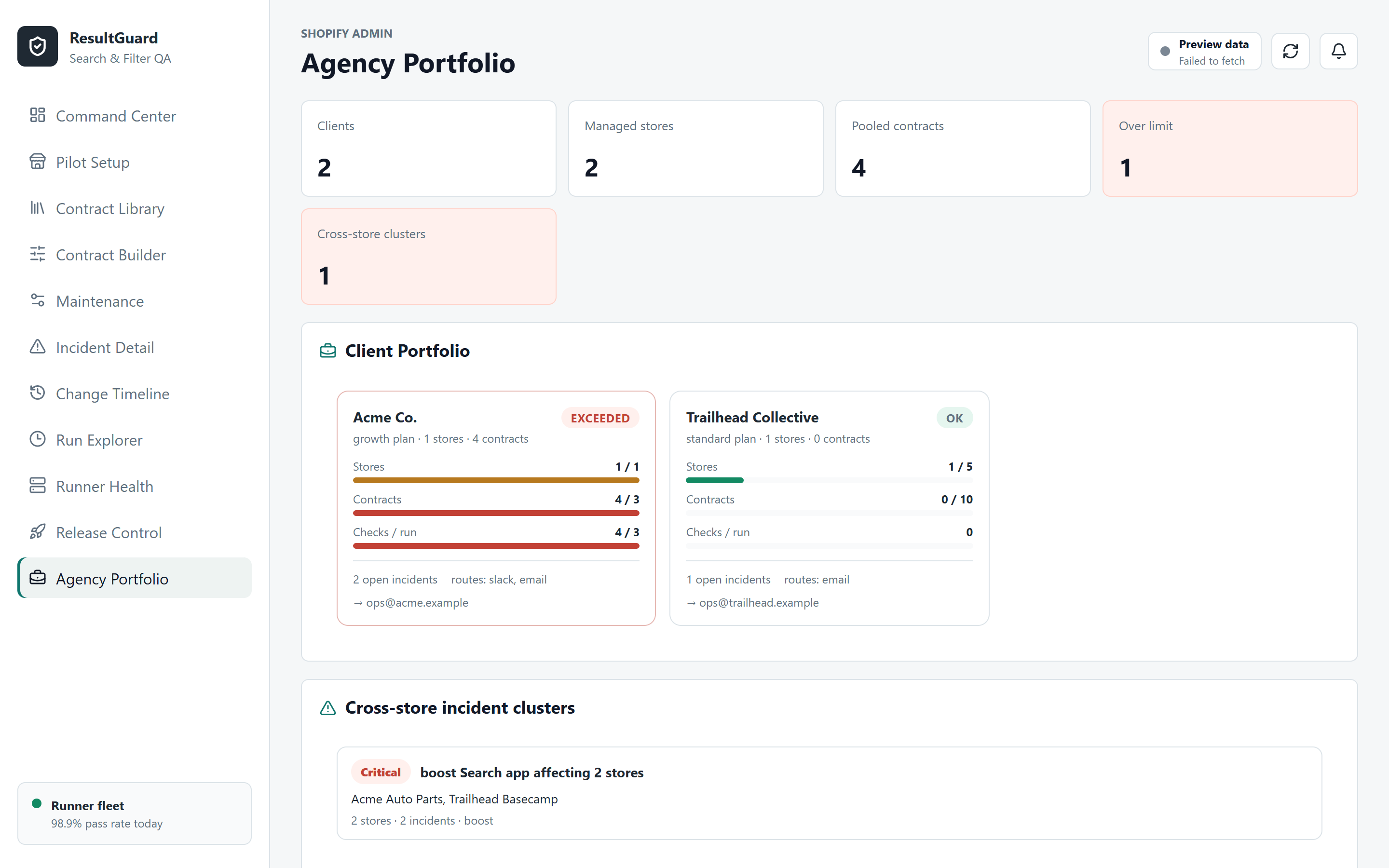Screen dimensions: 1389x868
Task: Open the Pooled contracts summary card
Action: click(963, 149)
